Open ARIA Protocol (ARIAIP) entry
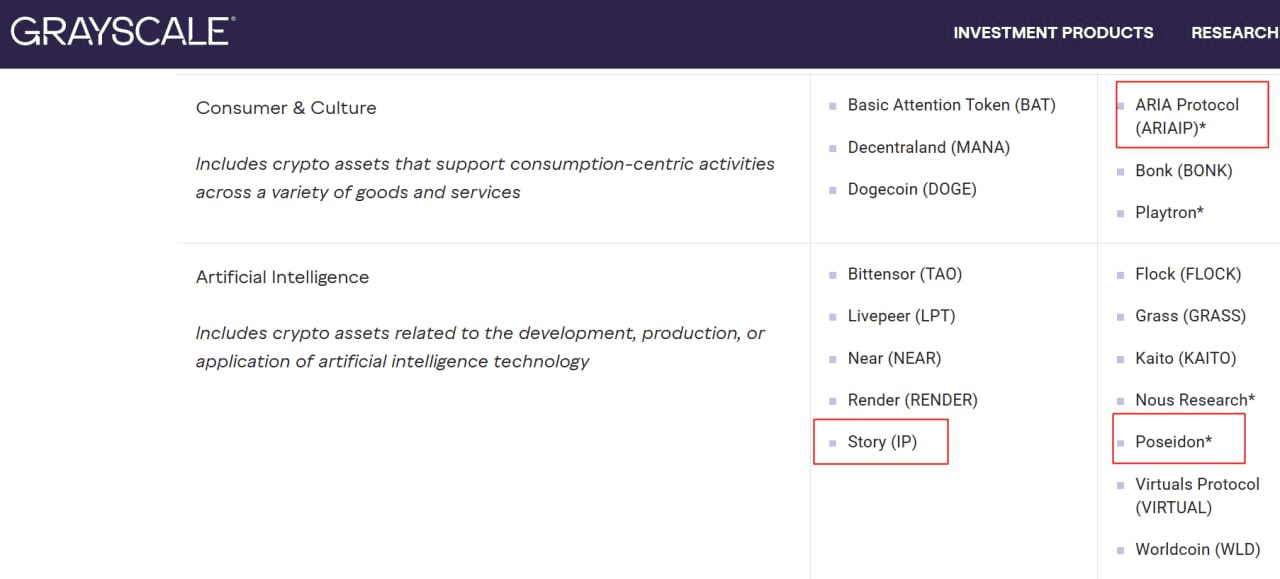The image size is (1280, 579). pyautogui.click(x=1186, y=116)
